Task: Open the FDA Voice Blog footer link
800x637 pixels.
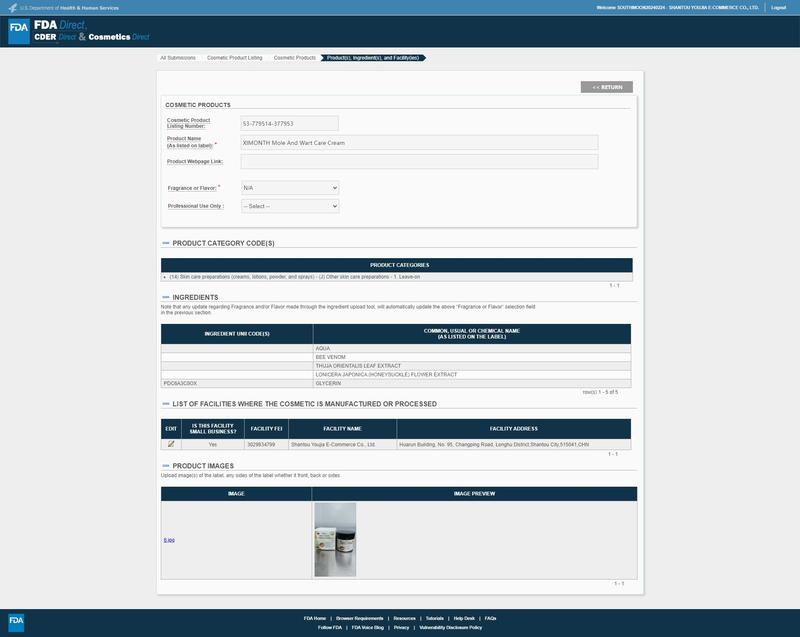Action: (x=367, y=627)
